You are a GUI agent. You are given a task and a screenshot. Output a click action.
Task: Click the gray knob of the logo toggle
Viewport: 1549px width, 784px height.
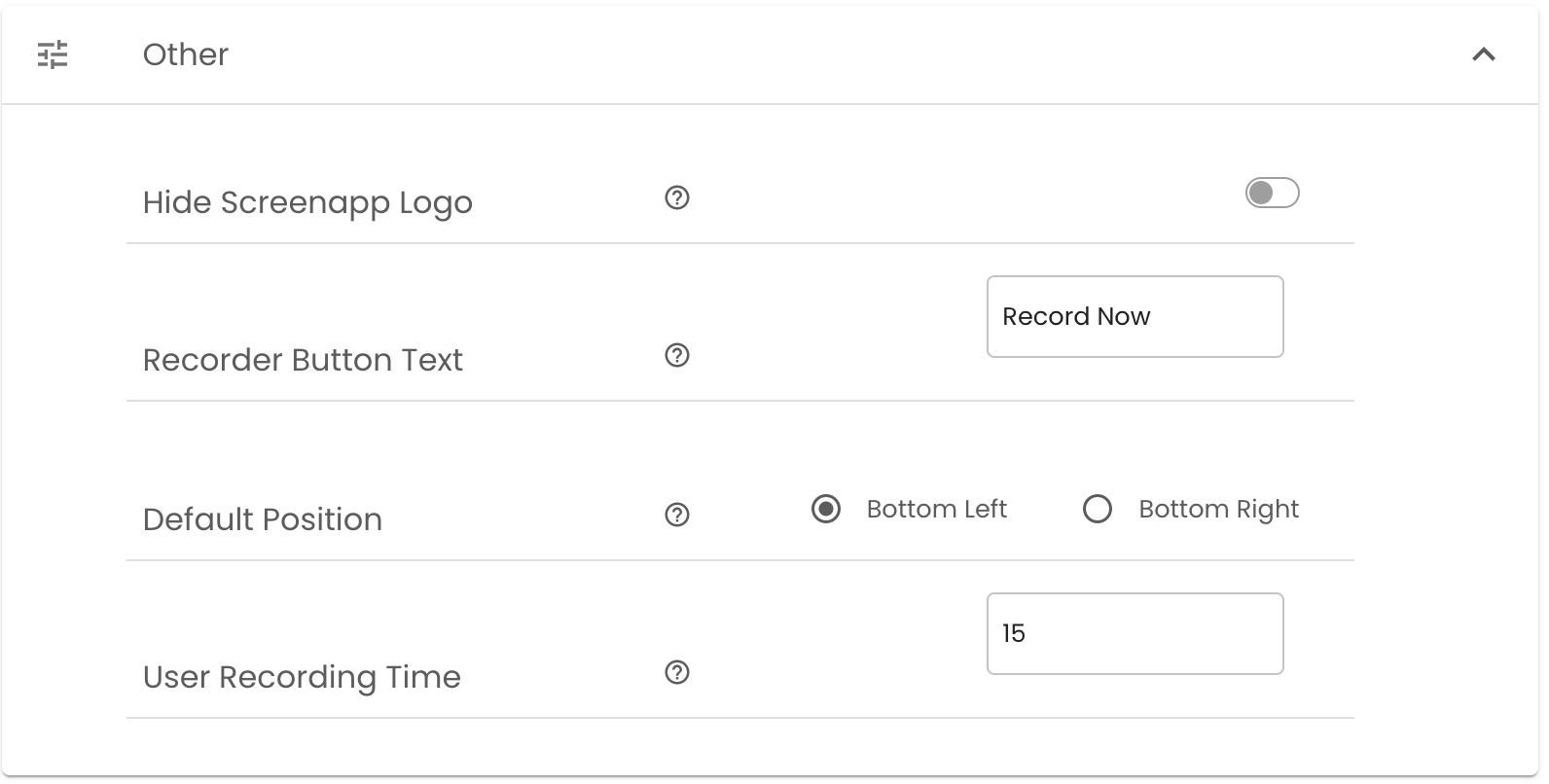[1261, 193]
